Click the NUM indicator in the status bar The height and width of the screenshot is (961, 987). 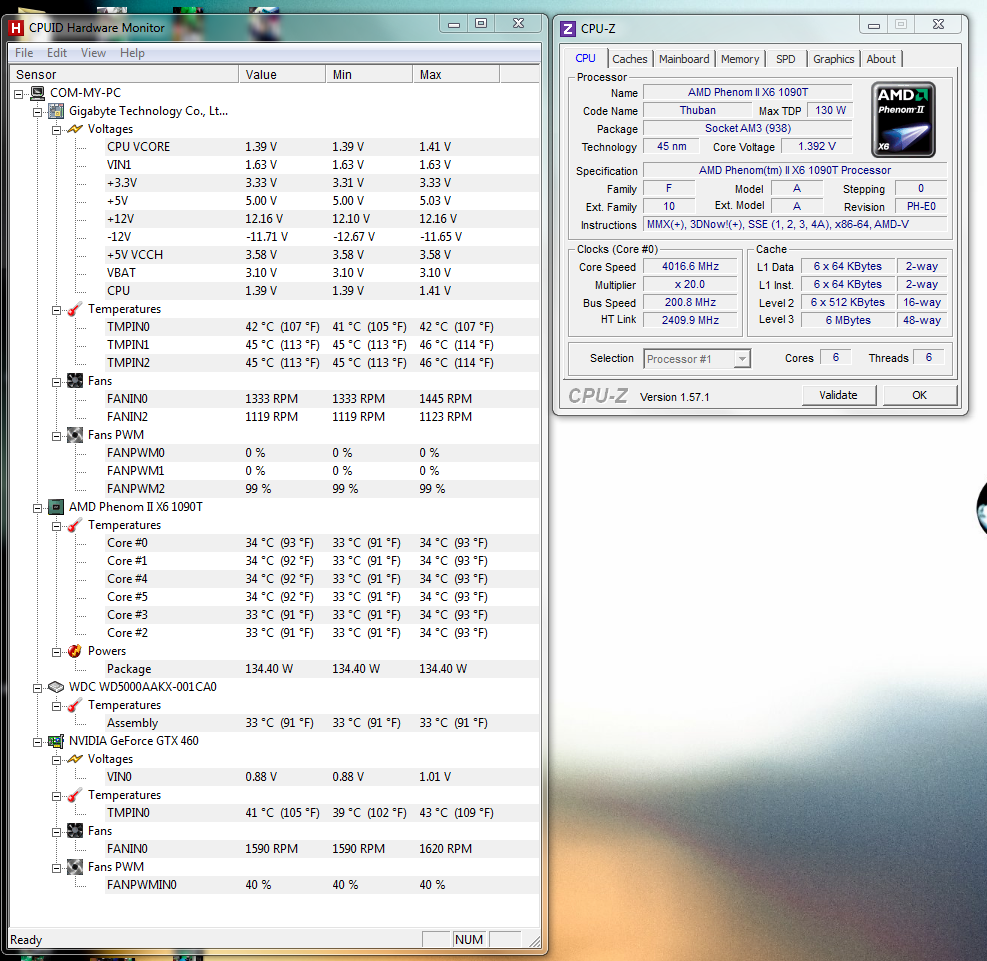[x=469, y=940]
